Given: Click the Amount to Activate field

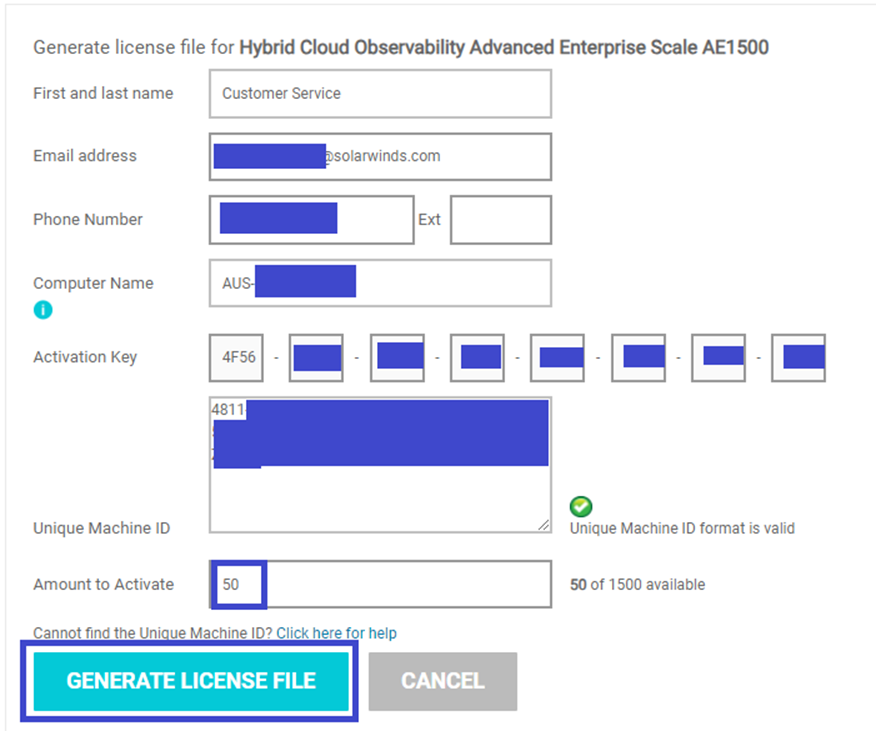Looking at the screenshot, I should (x=400, y=585).
